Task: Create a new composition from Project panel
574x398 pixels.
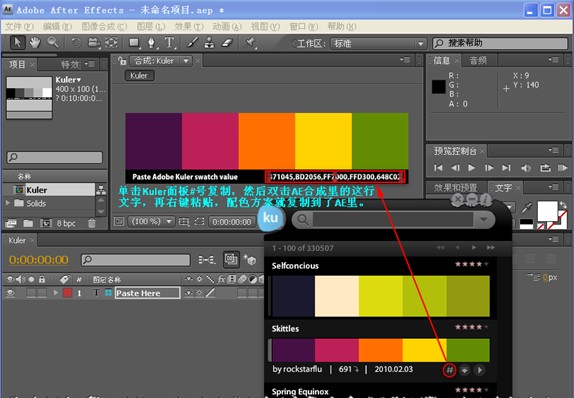Action: point(46,223)
